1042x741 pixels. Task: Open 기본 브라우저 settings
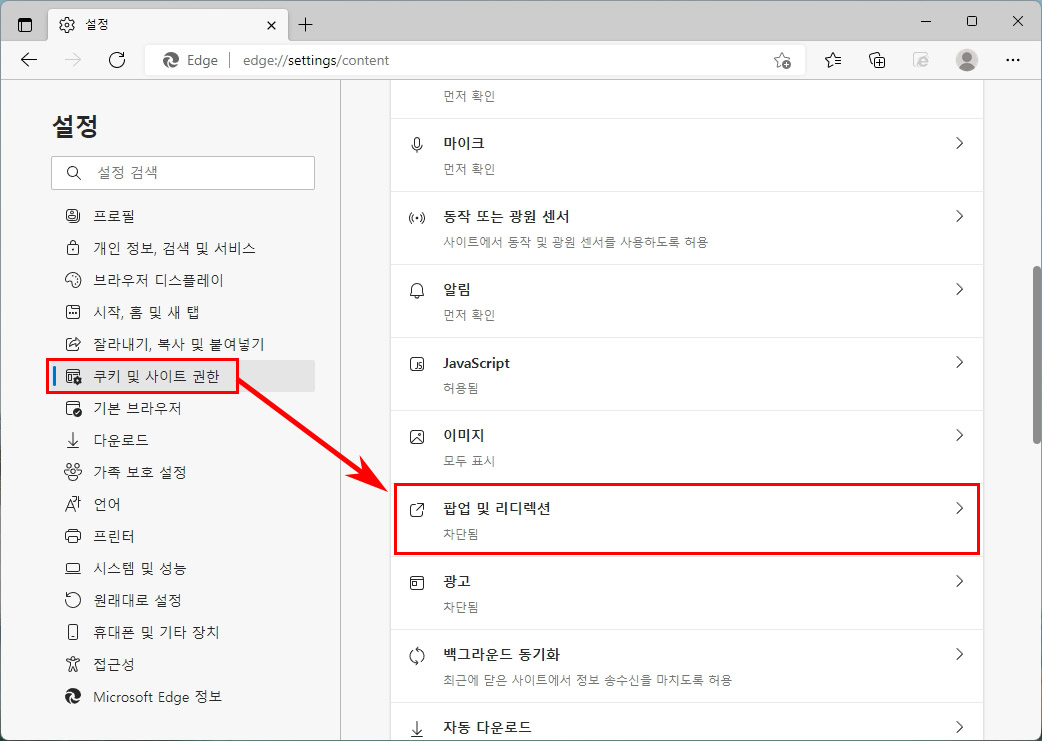tap(182, 408)
